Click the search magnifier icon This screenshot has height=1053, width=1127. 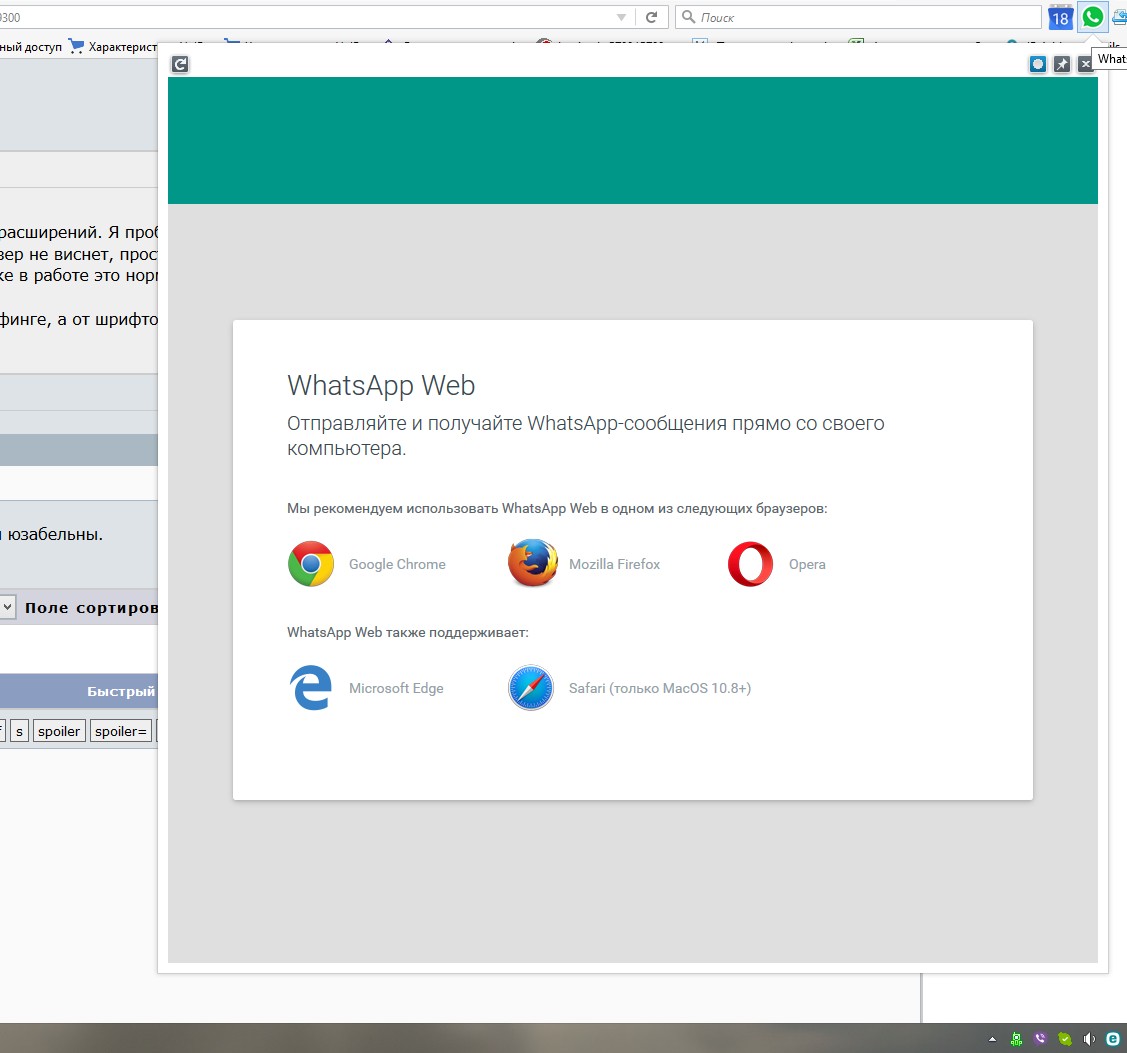pyautogui.click(x=688, y=17)
